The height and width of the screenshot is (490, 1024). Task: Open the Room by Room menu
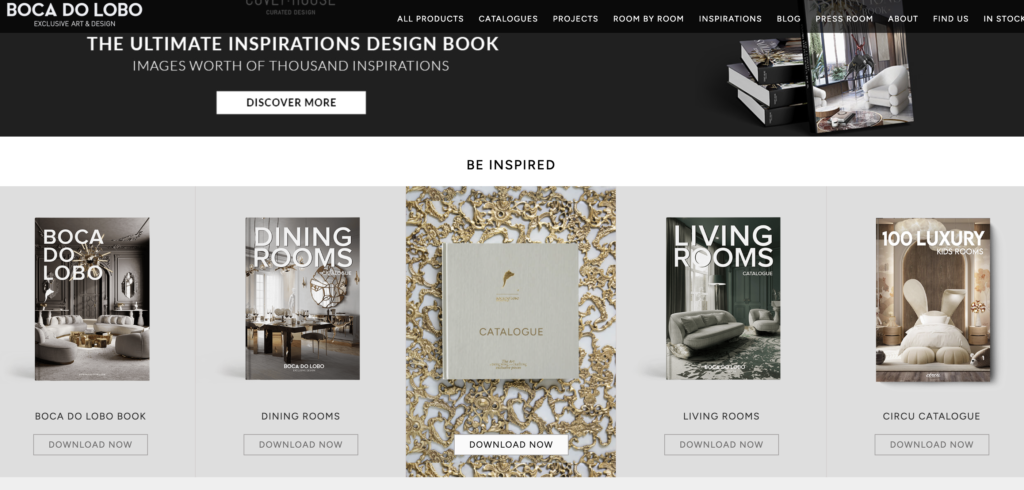coord(648,18)
